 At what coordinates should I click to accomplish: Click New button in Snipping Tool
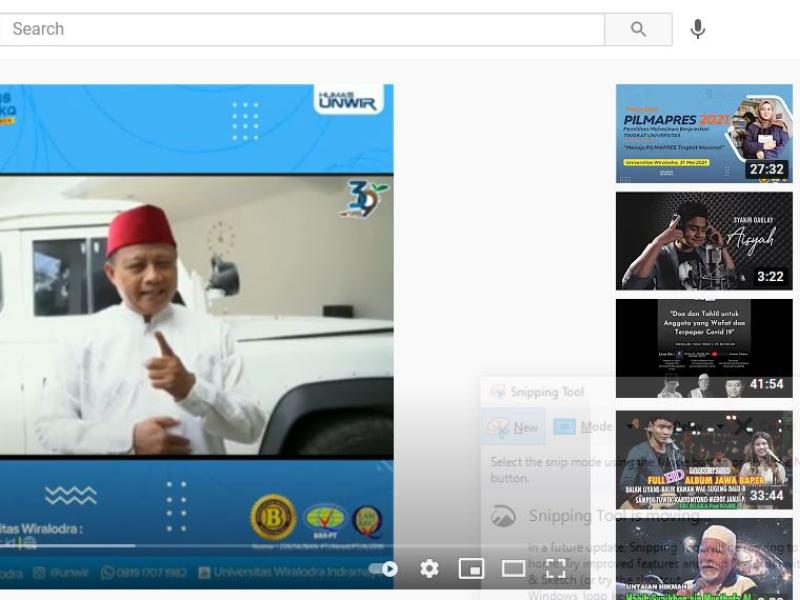[x=513, y=427]
